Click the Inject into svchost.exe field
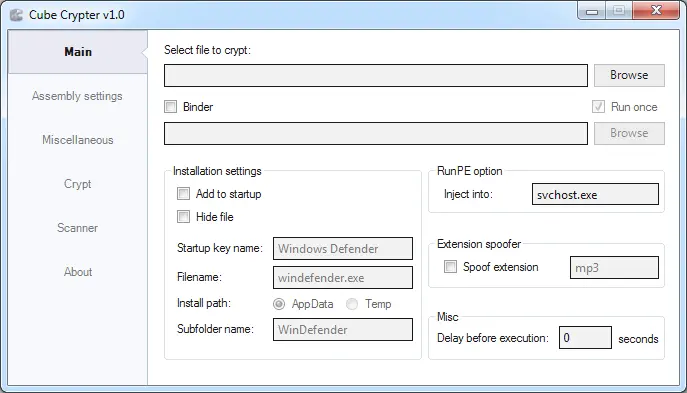The image size is (687, 393). 595,194
